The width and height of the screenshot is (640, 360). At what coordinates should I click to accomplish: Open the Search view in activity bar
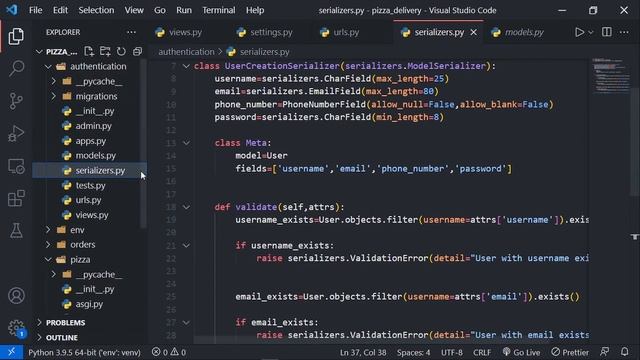coord(16,68)
